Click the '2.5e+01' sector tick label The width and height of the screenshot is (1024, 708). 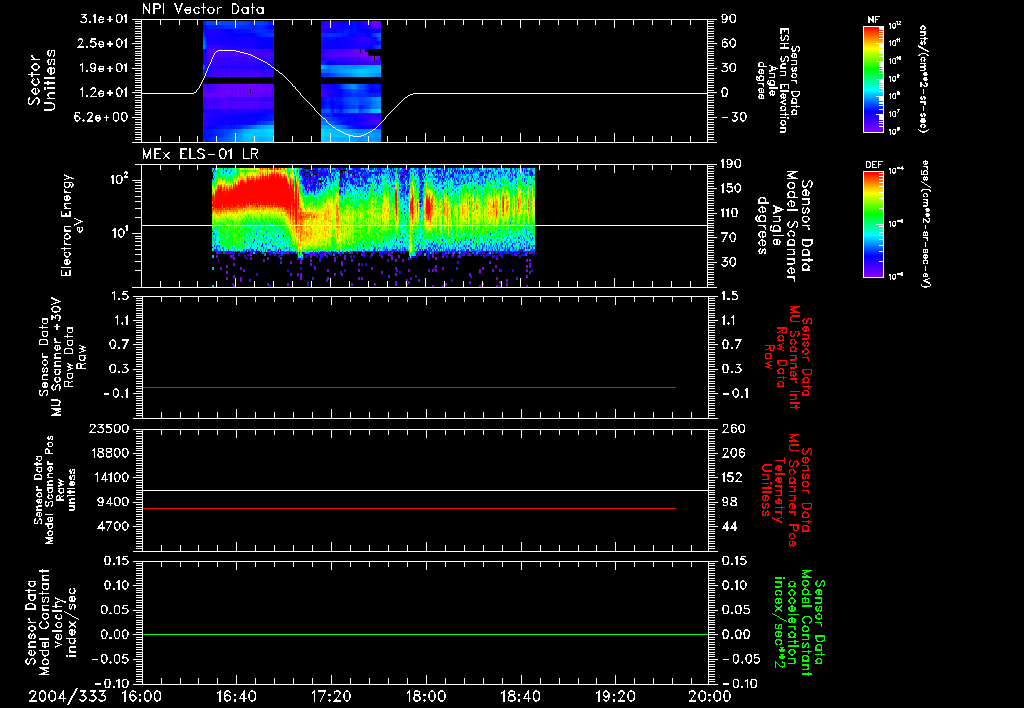(104, 43)
